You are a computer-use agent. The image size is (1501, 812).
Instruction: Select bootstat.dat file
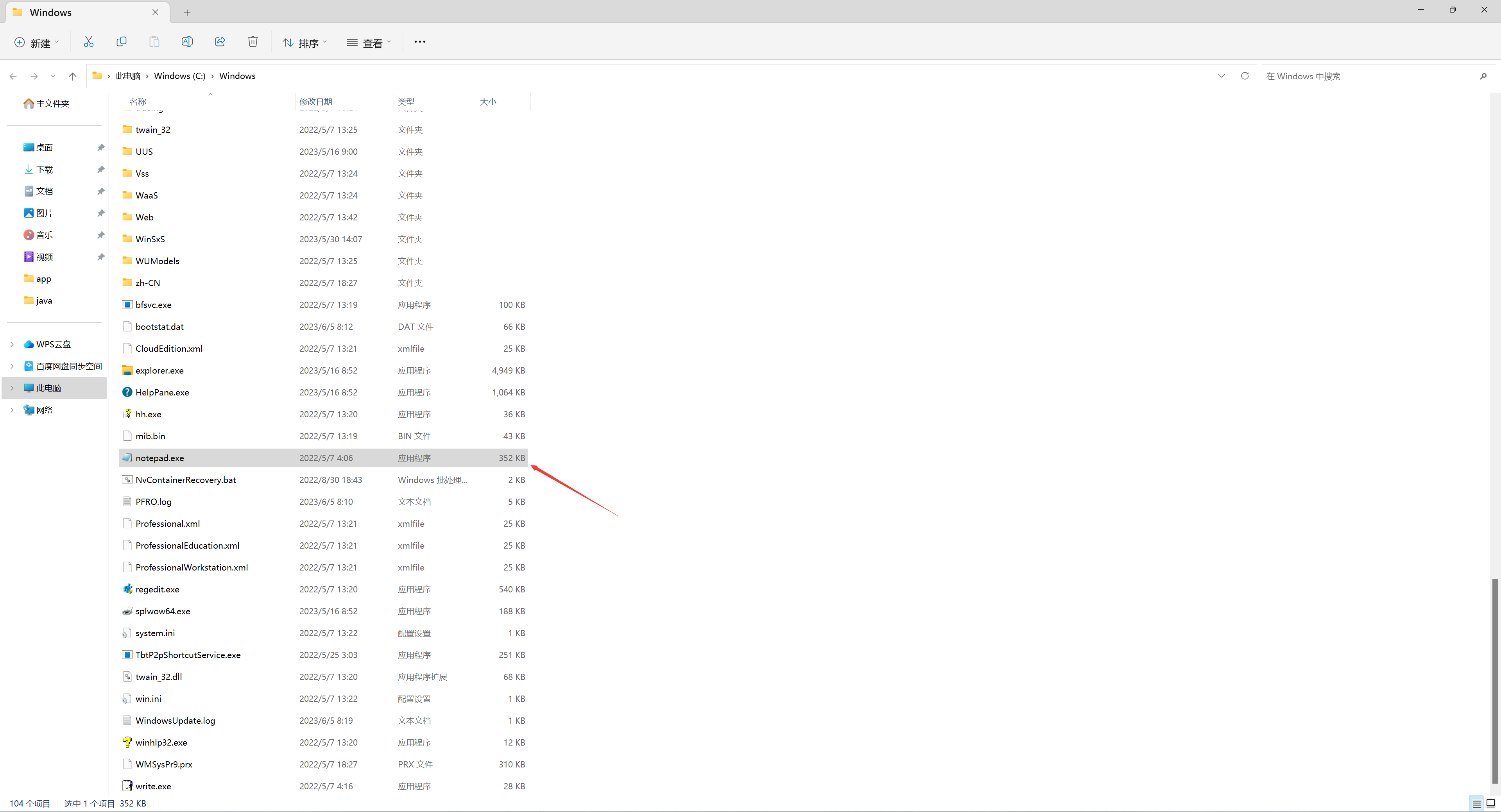(x=323, y=327)
